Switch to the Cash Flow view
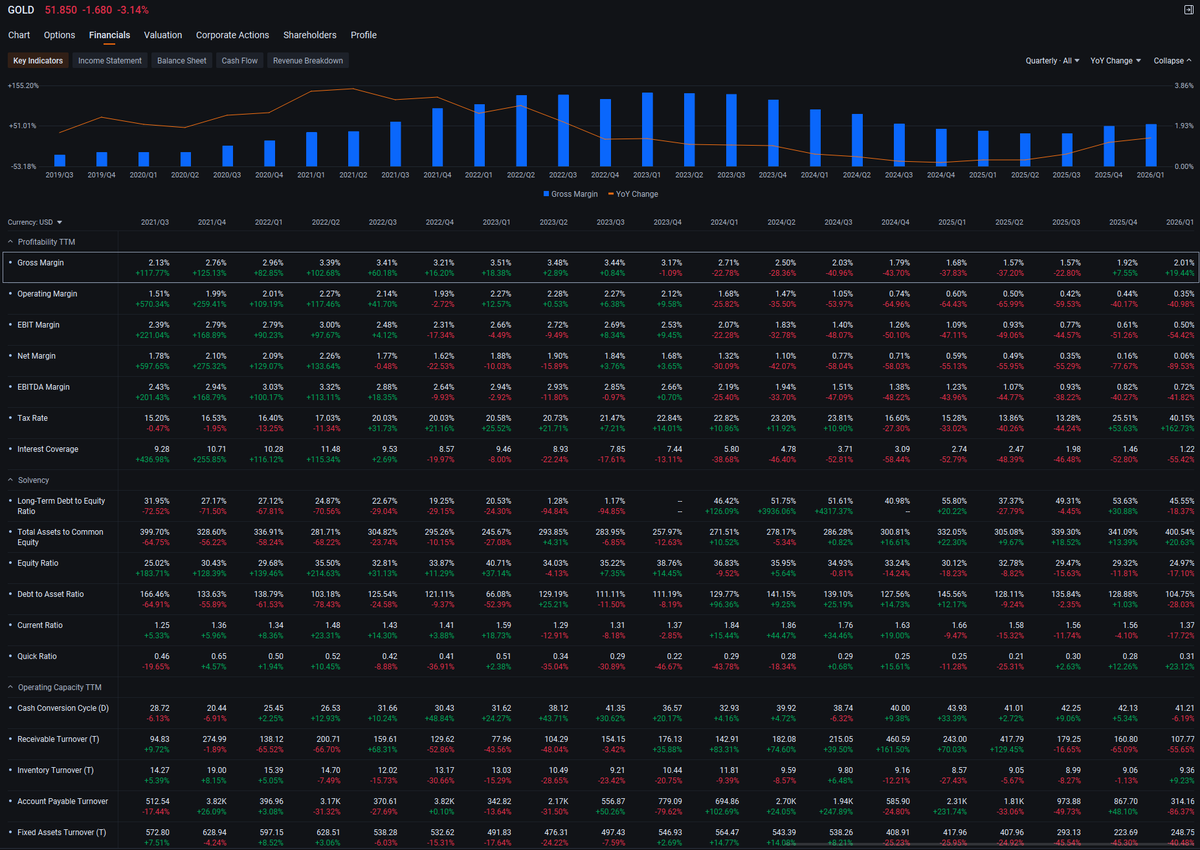Screen dimensions: 1200x850 (240, 61)
